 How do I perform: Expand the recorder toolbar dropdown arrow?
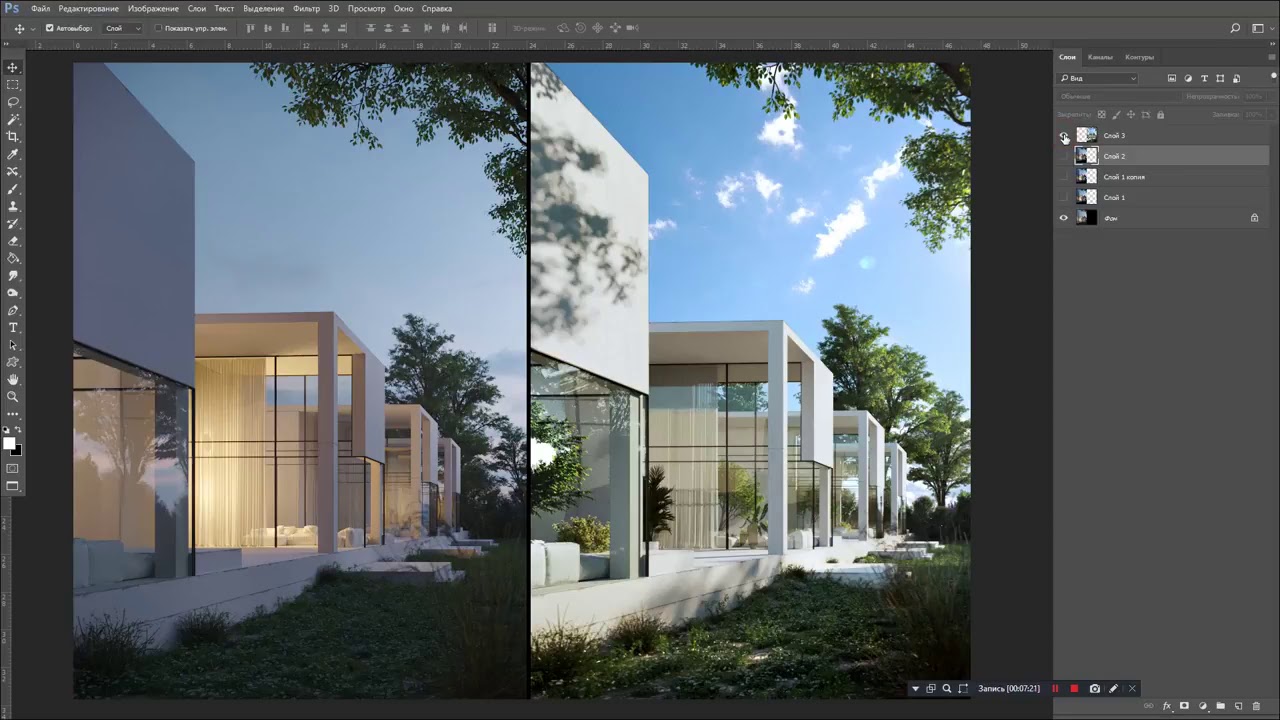point(915,689)
